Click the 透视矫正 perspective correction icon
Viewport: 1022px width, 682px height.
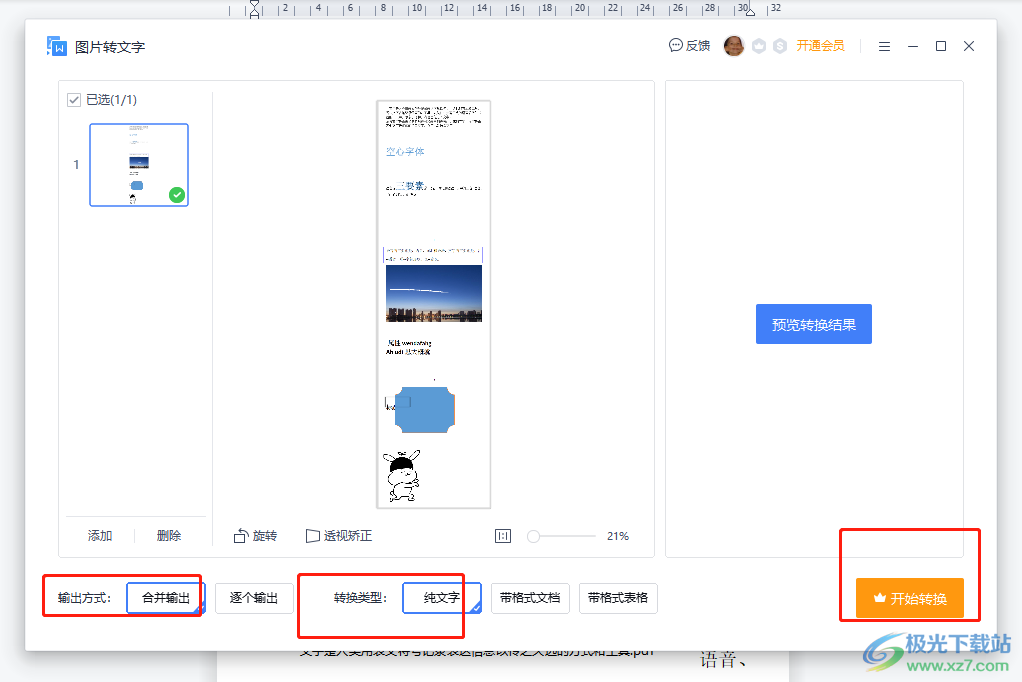coord(313,536)
